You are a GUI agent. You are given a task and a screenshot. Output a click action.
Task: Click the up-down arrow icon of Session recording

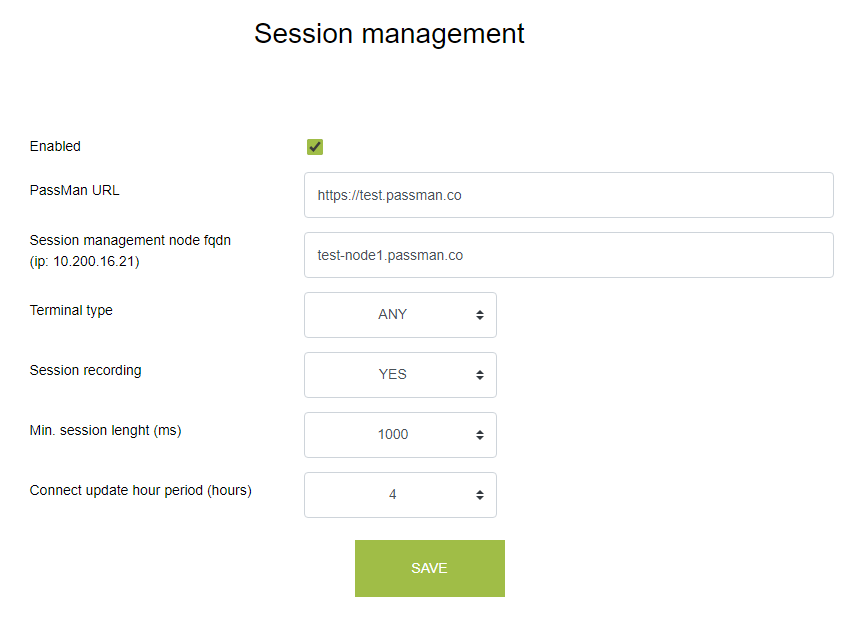pos(480,375)
